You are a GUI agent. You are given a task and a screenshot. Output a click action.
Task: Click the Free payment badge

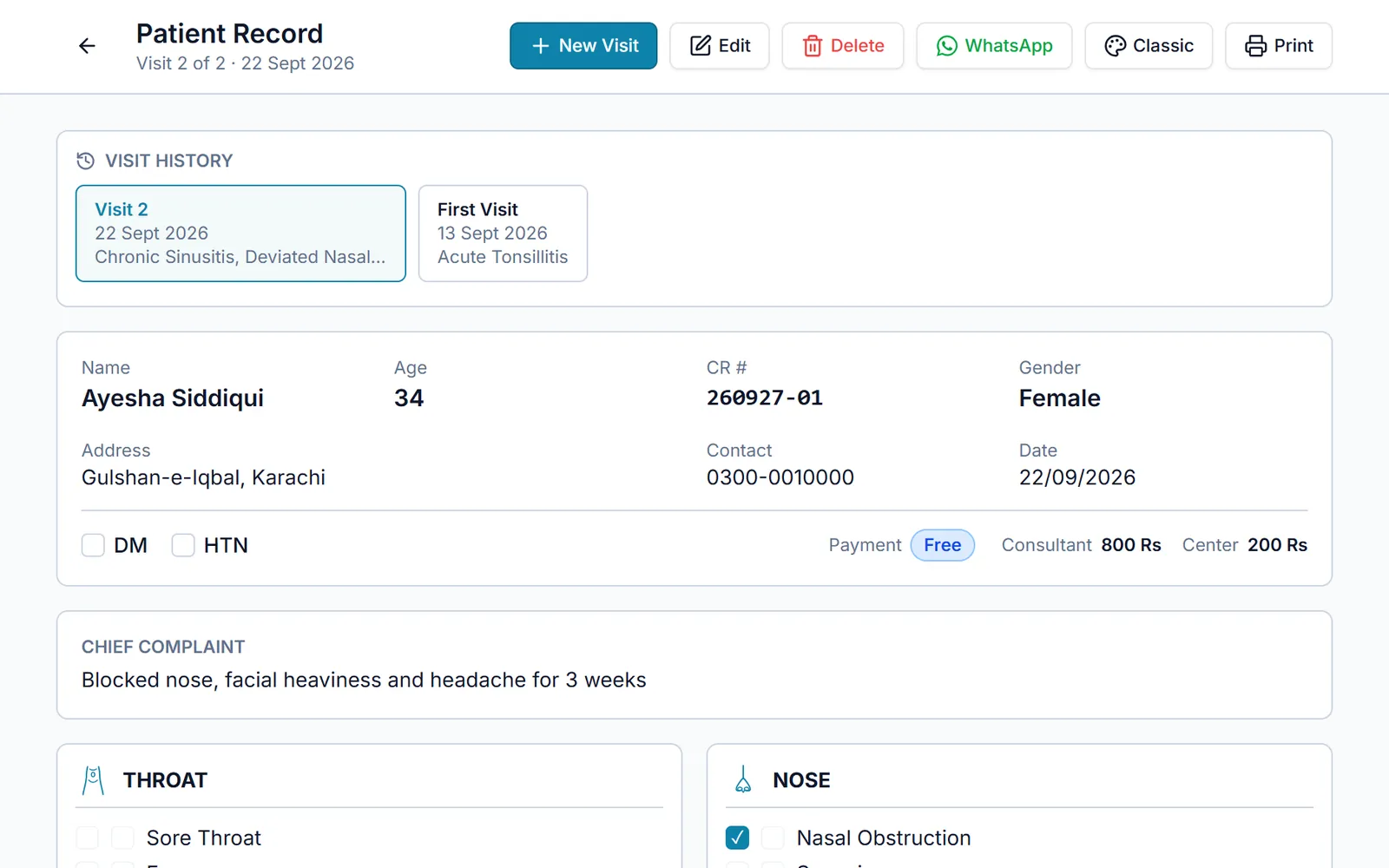pyautogui.click(x=943, y=545)
